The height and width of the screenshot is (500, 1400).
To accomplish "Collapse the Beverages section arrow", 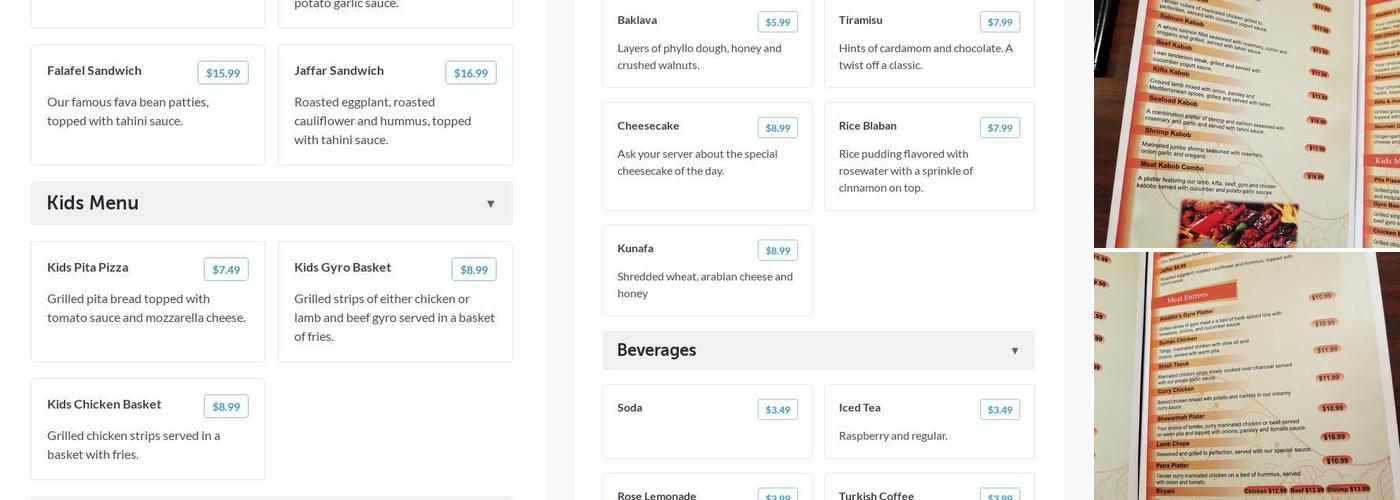I will 1014,351.
